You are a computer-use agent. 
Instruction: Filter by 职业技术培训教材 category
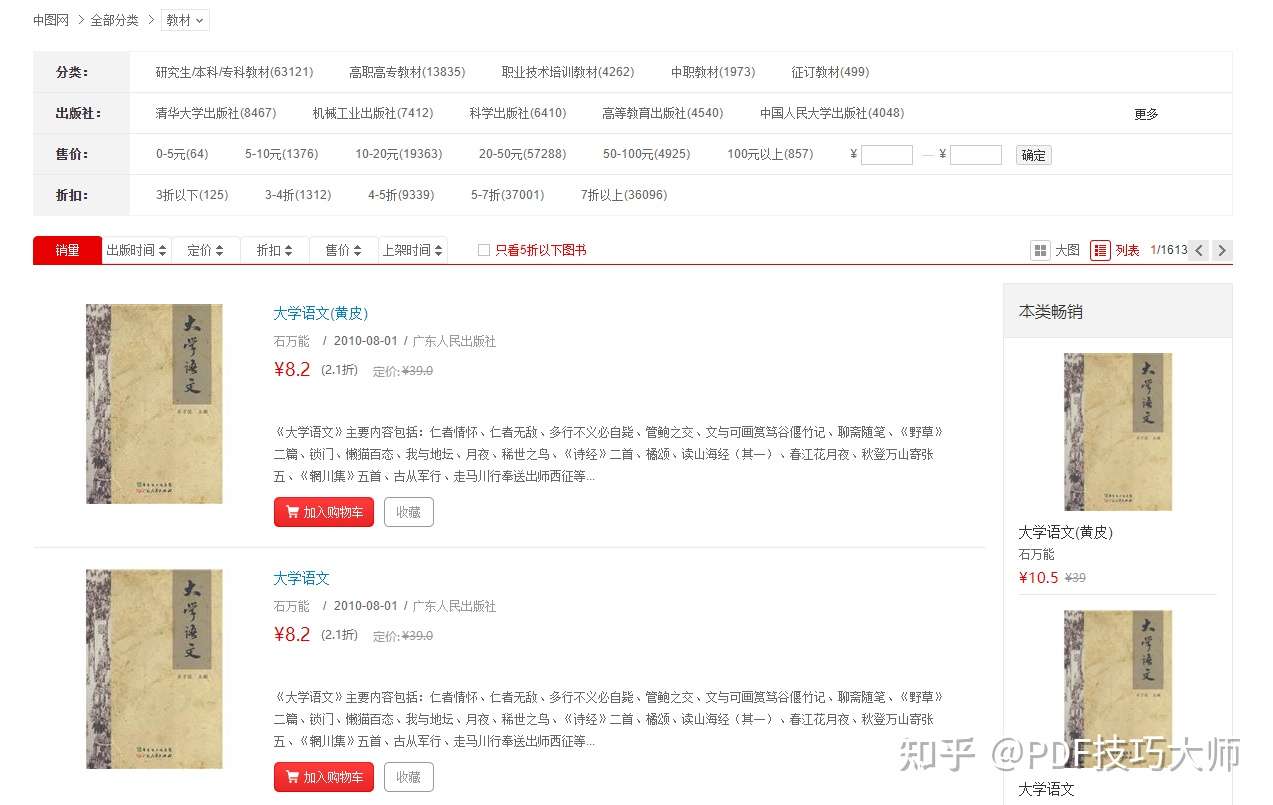[568, 72]
